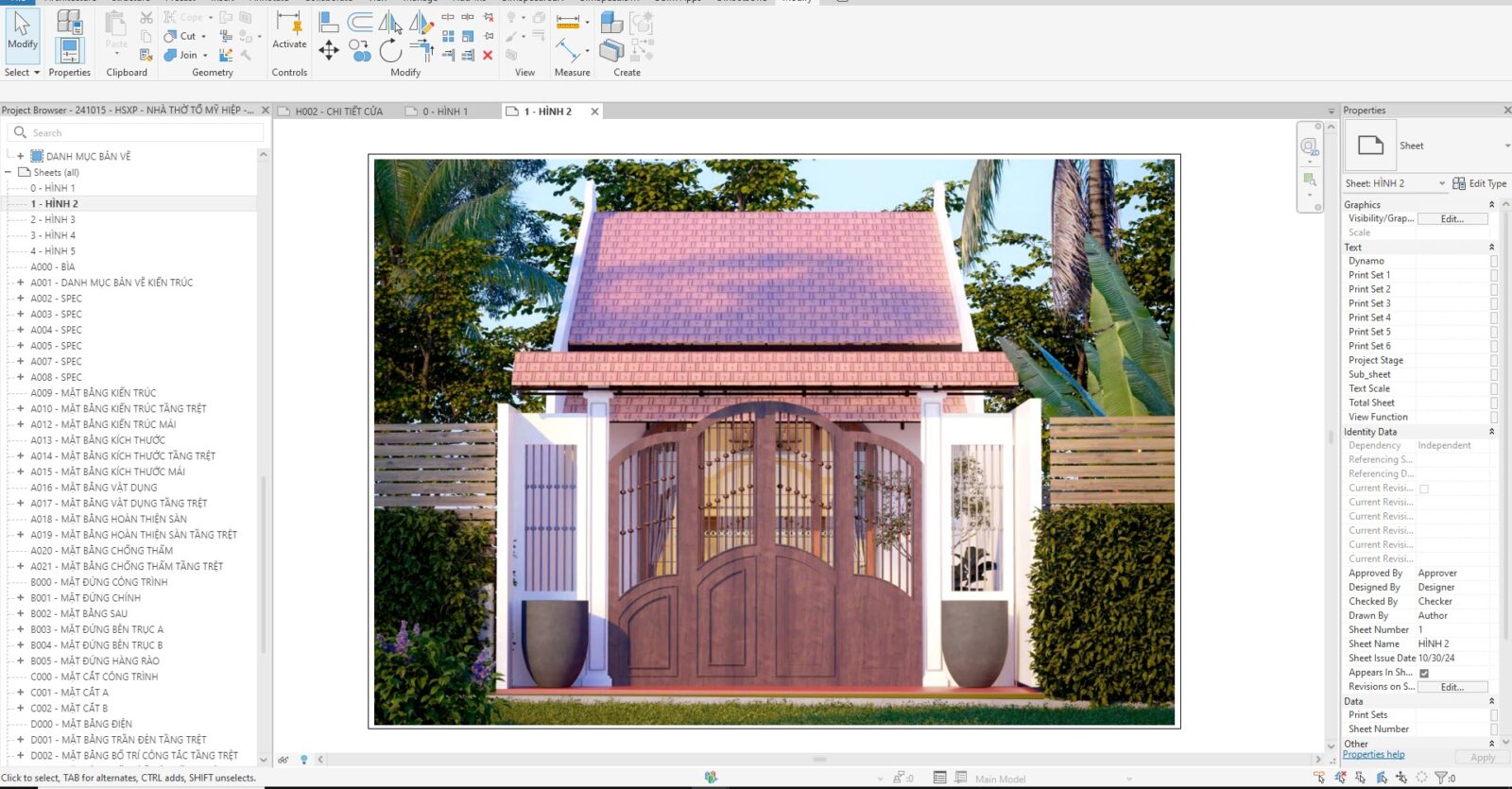1512x789 pixels.
Task: Select the Scale tool
Action: [468, 36]
